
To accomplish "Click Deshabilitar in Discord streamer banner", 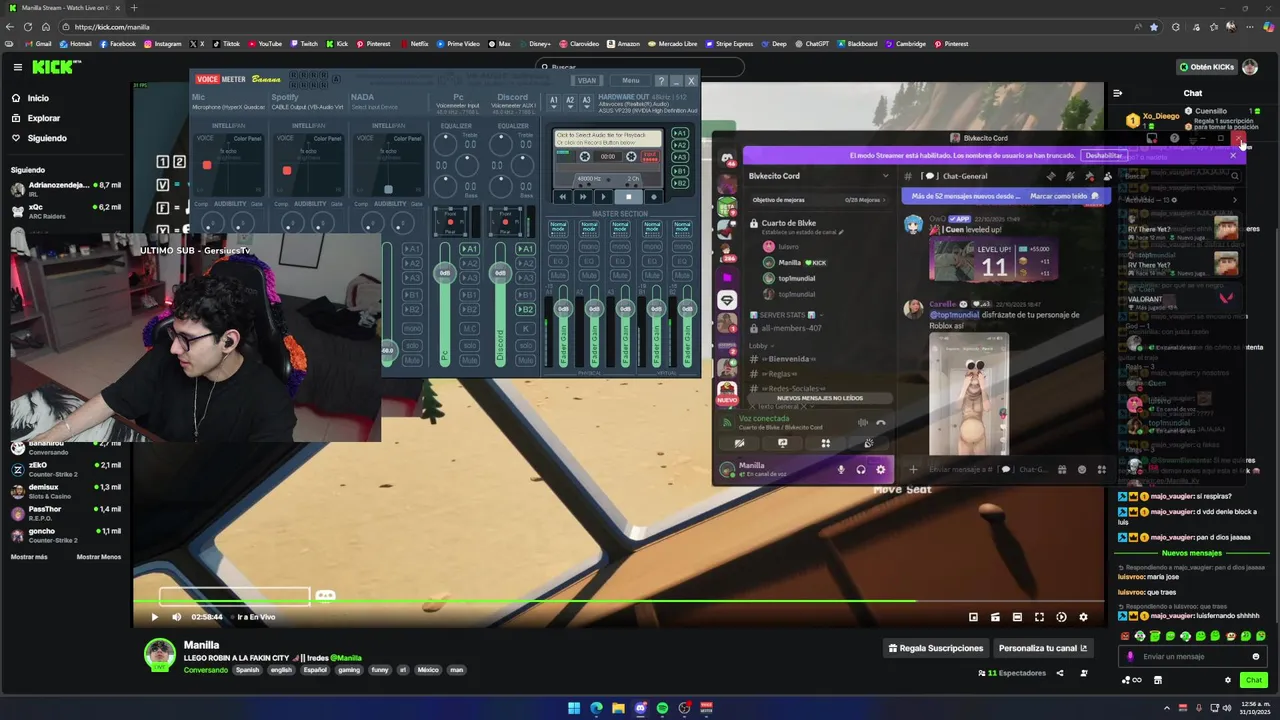I will click(x=1103, y=155).
